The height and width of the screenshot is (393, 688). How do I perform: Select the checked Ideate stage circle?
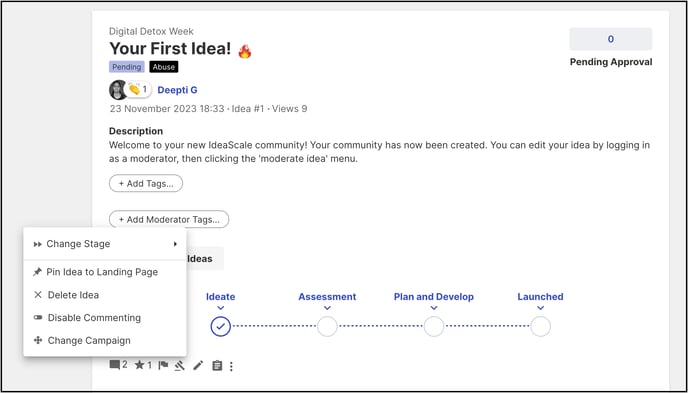point(220,326)
